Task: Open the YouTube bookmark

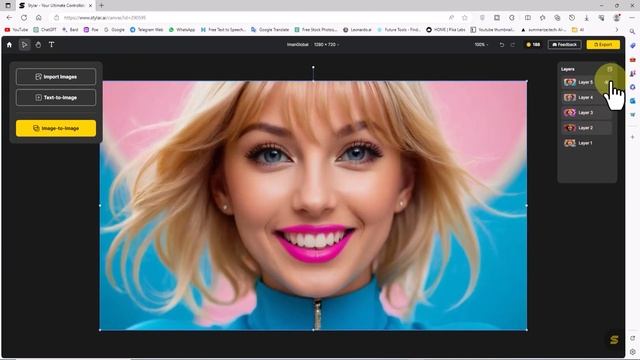Action: pyautogui.click(x=16, y=30)
